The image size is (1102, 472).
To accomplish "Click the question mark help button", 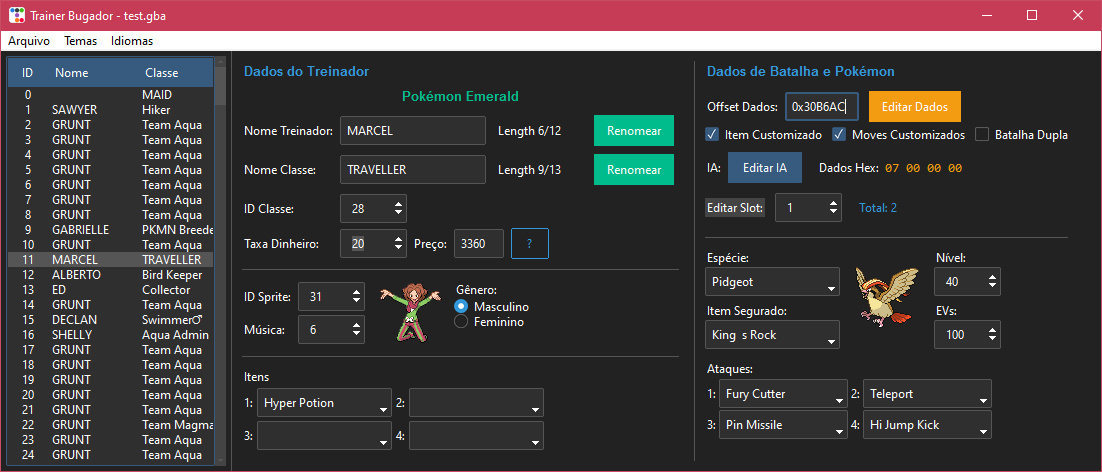I will (529, 244).
